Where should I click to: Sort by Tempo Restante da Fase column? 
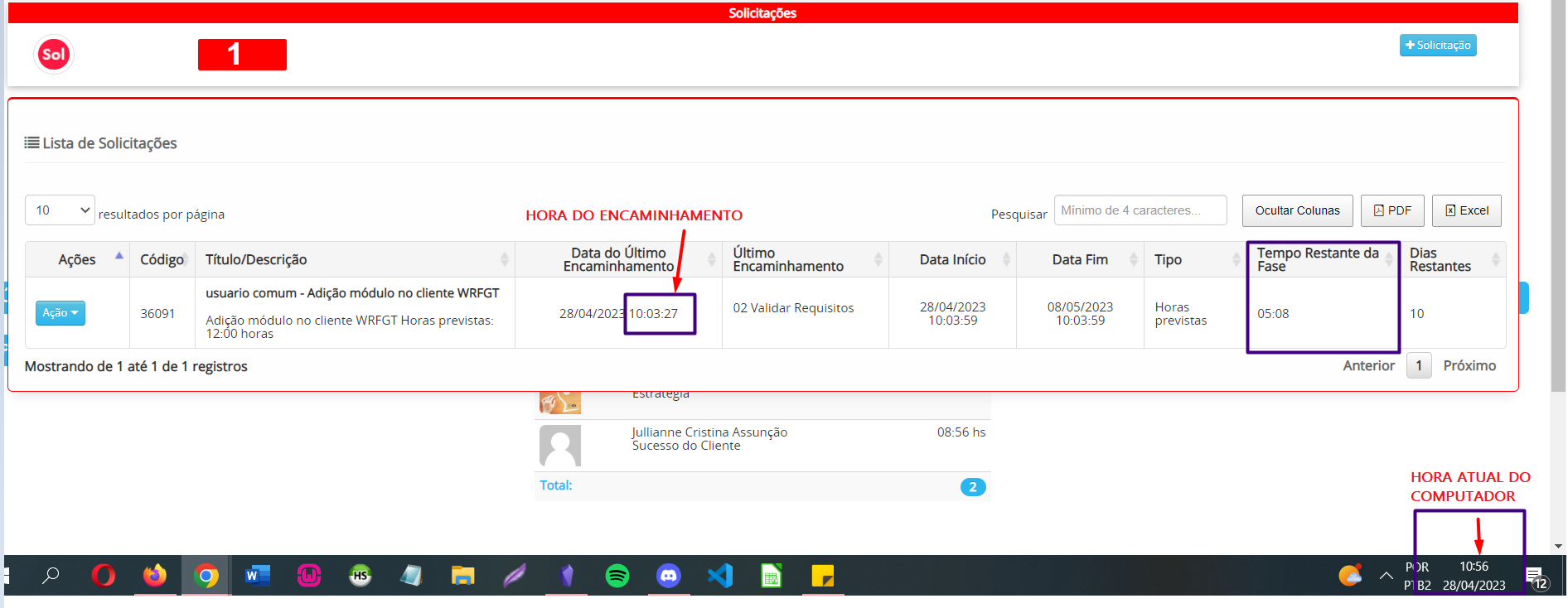[1318, 259]
